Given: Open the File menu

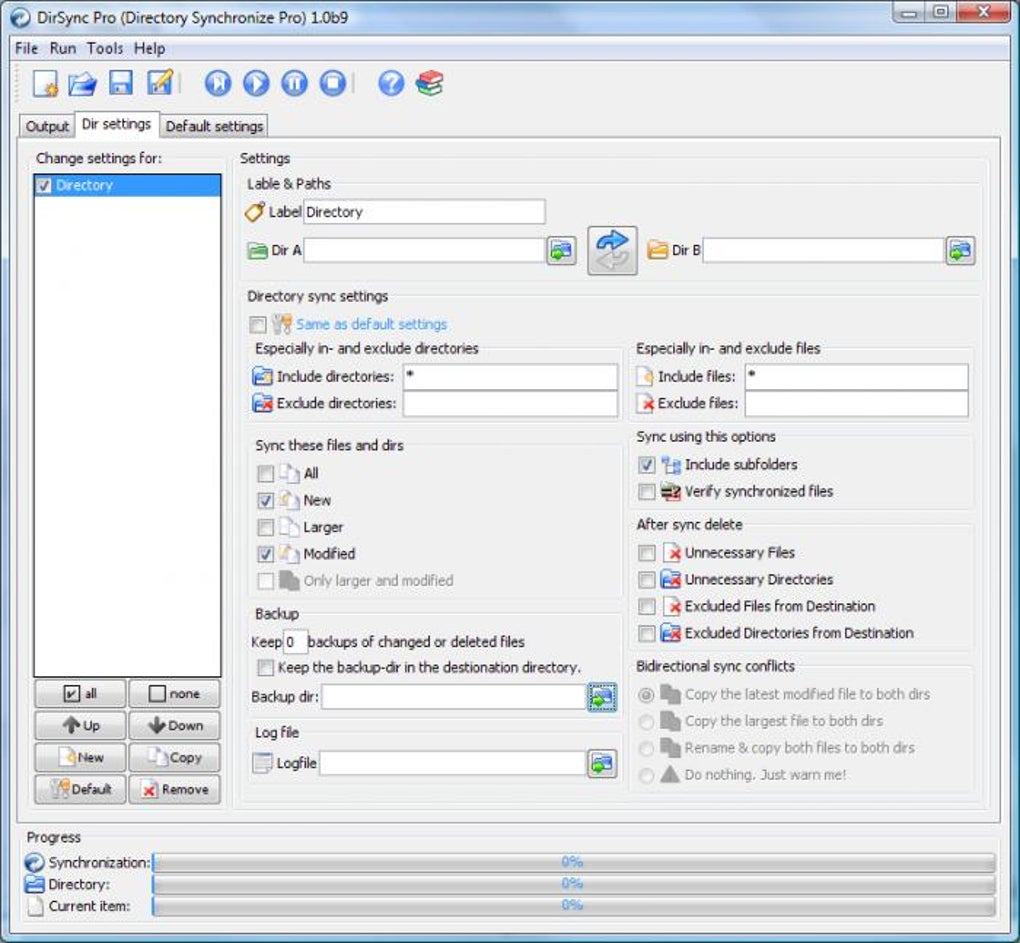Looking at the screenshot, I should click(27, 49).
